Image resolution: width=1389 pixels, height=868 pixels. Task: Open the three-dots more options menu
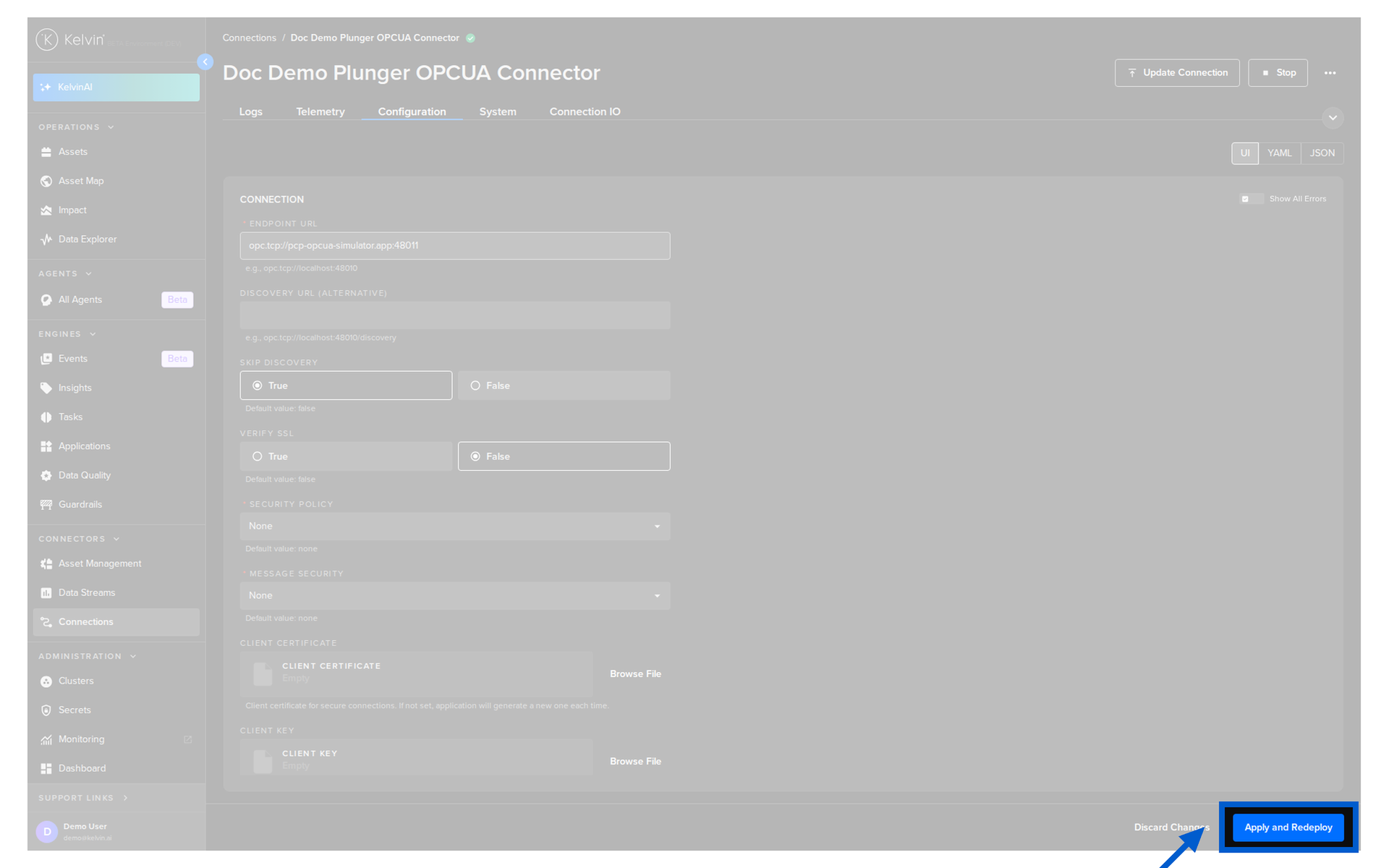tap(1330, 73)
